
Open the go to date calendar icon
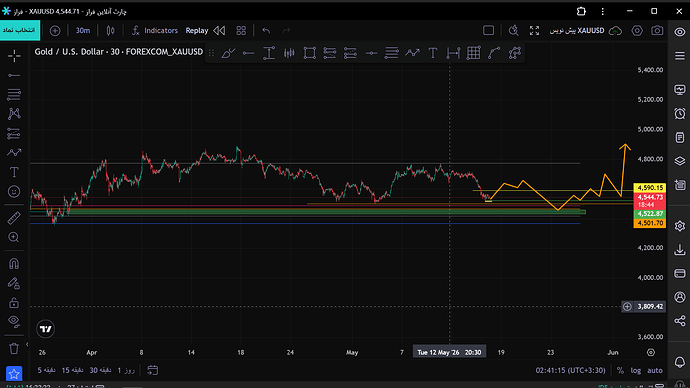(152, 370)
